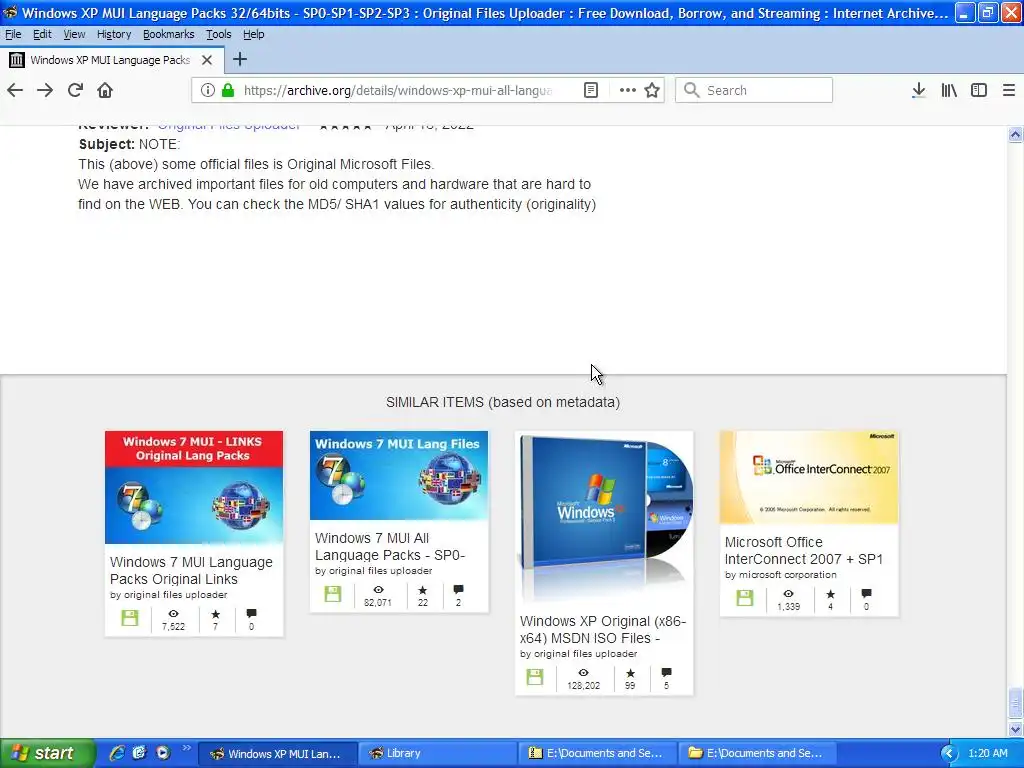Click the vertical scrollbar thumb
This screenshot has height=768, width=1024.
(x=1015, y=703)
